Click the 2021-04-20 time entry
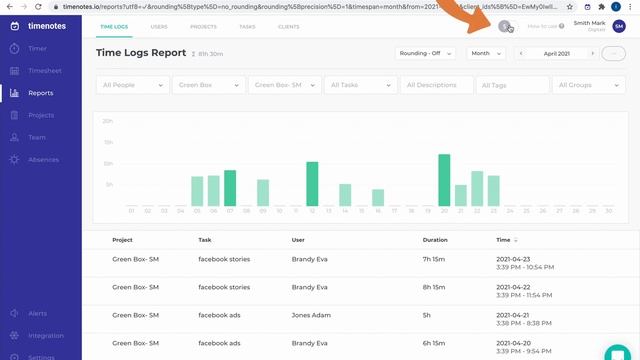The height and width of the screenshot is (360, 640). 524,347
